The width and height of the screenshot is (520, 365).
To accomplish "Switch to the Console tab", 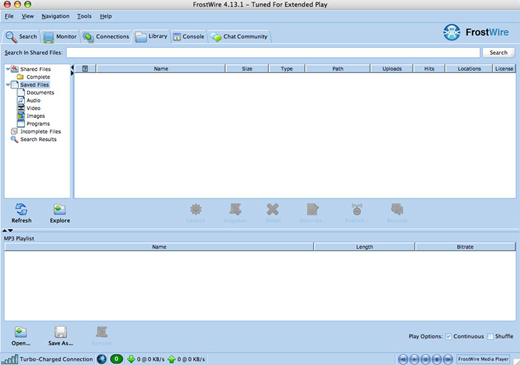I will pyautogui.click(x=188, y=37).
